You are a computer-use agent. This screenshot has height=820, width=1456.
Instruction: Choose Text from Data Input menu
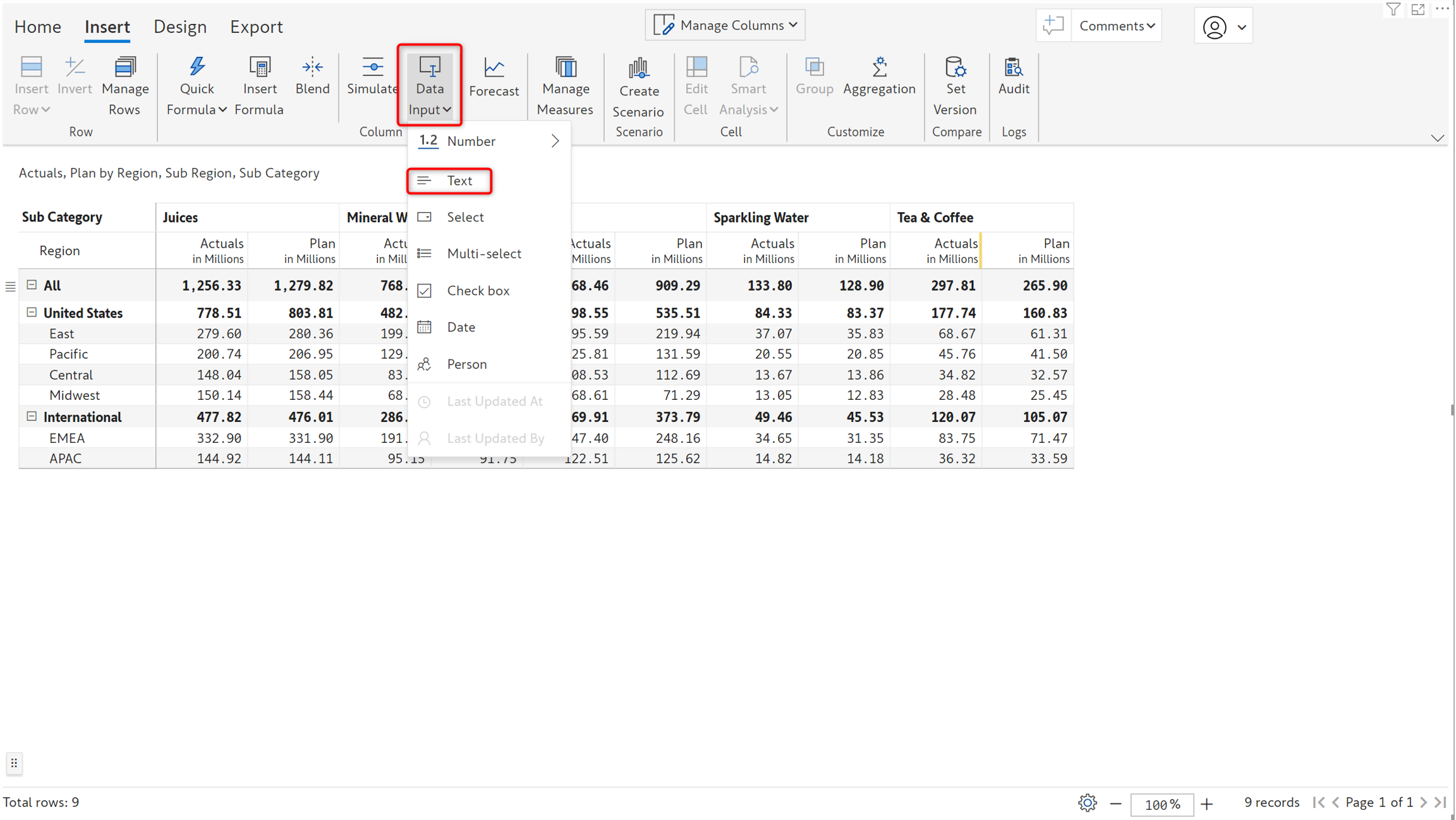(x=459, y=181)
